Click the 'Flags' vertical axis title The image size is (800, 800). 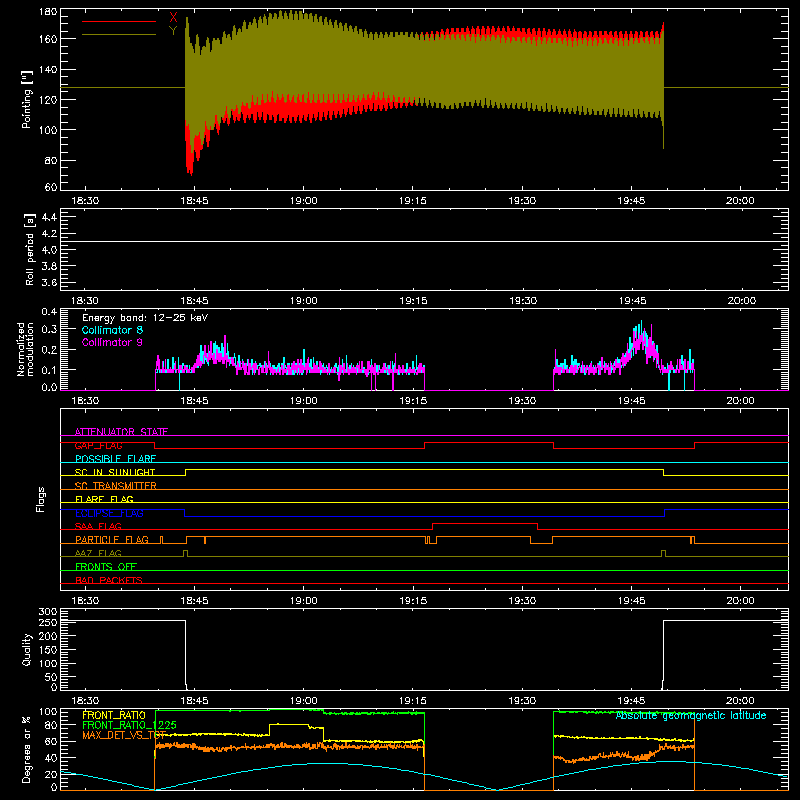tap(40, 499)
